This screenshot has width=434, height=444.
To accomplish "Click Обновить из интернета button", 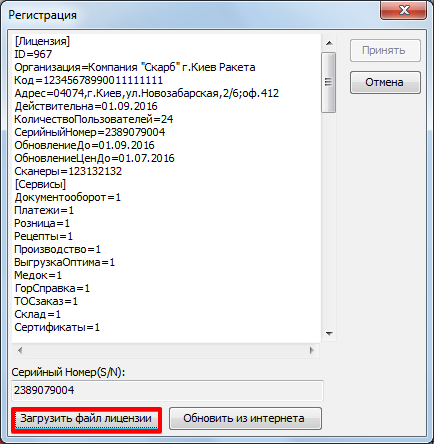I will (x=245, y=418).
